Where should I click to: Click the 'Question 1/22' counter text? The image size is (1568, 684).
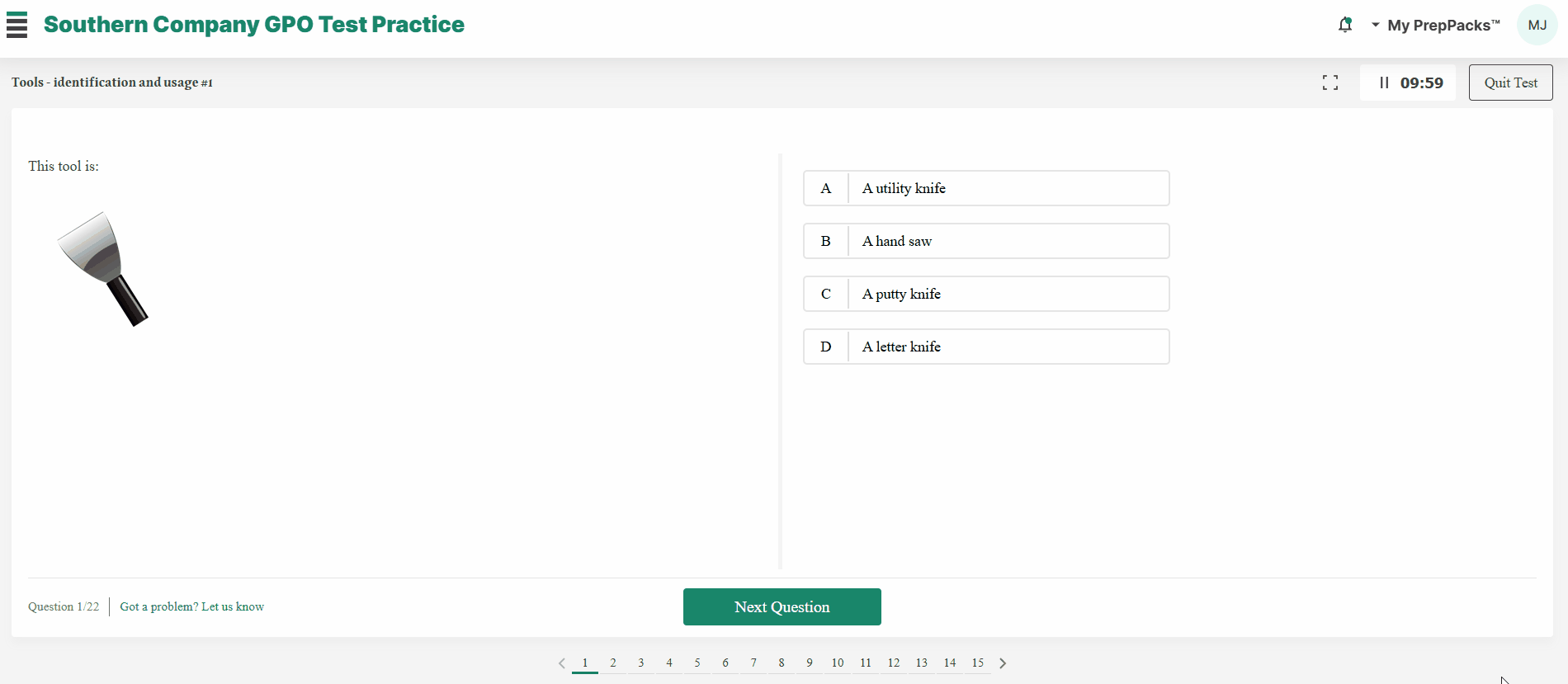64,606
